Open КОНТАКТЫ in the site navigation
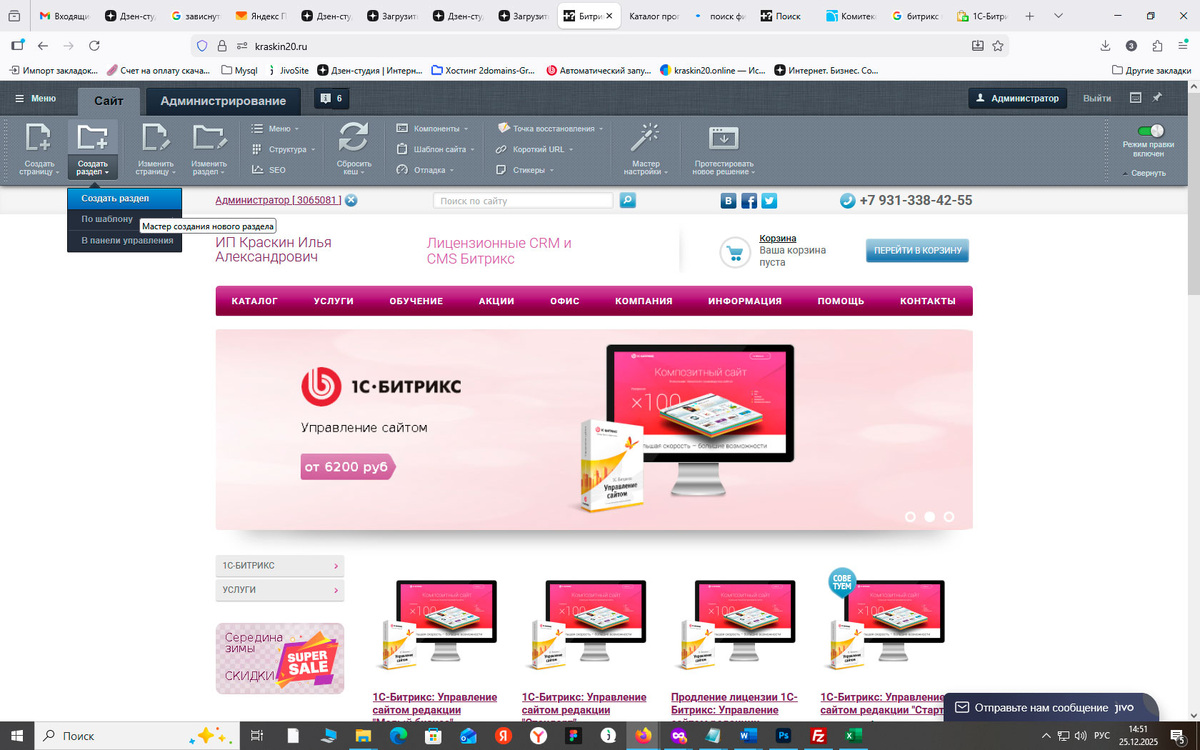Image resolution: width=1200 pixels, height=750 pixels. point(927,301)
